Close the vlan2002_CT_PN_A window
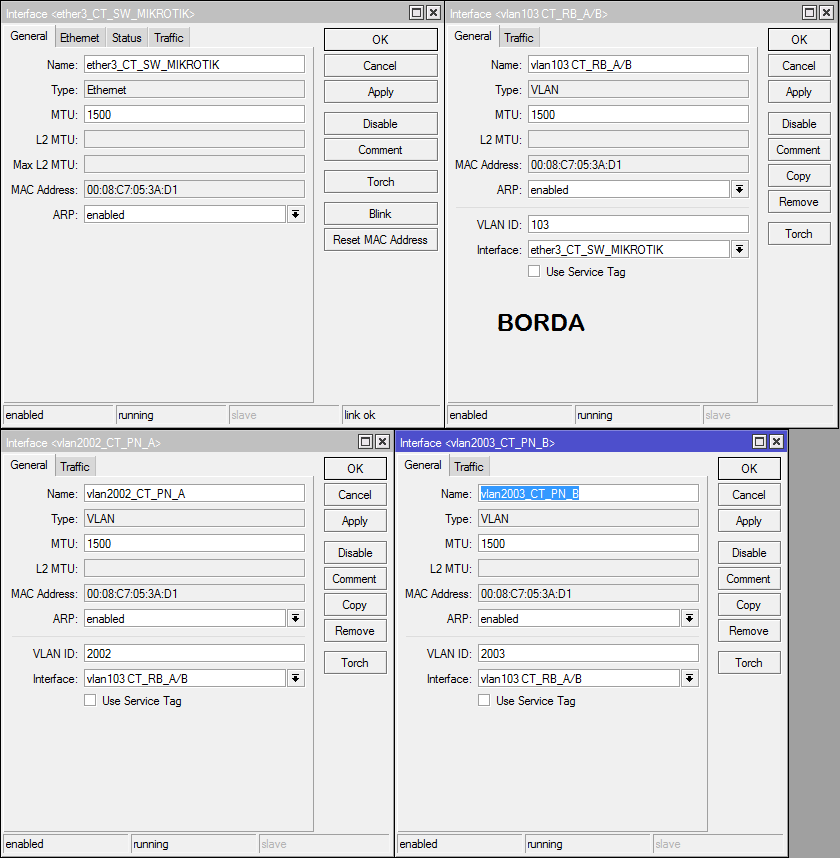The height and width of the screenshot is (858, 840). [x=383, y=442]
